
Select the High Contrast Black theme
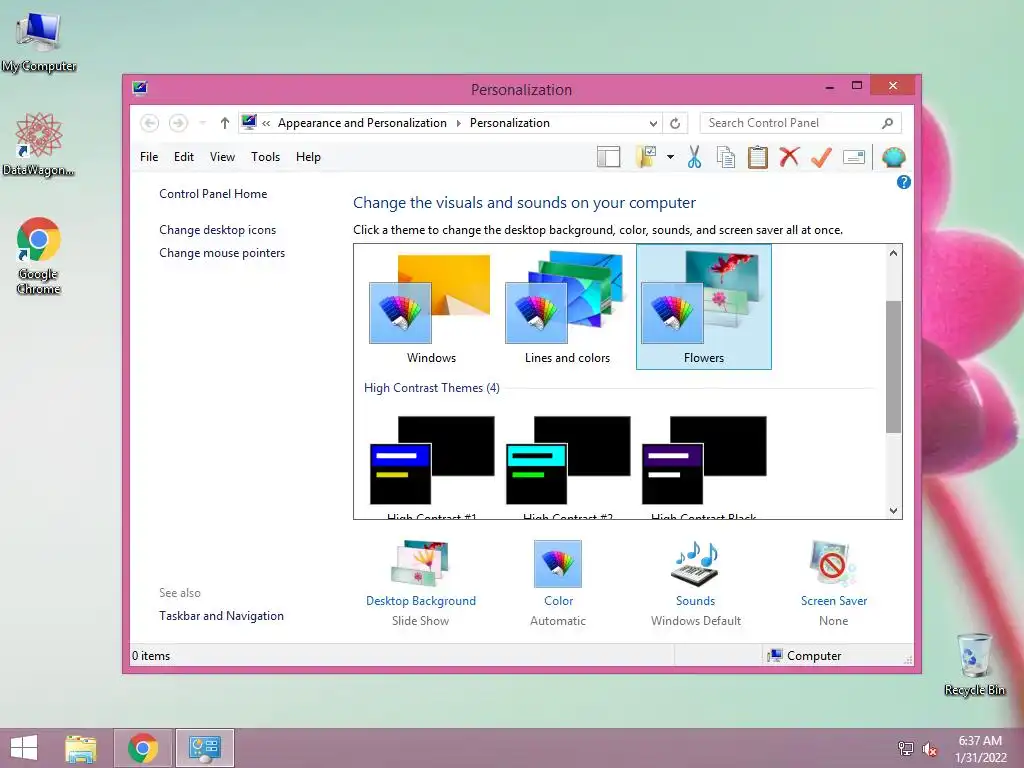(703, 468)
